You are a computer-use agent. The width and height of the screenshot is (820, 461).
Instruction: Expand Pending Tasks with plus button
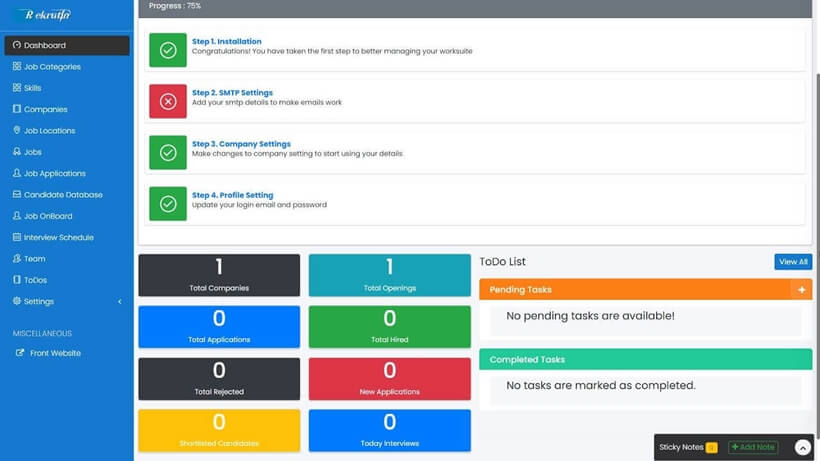801,290
